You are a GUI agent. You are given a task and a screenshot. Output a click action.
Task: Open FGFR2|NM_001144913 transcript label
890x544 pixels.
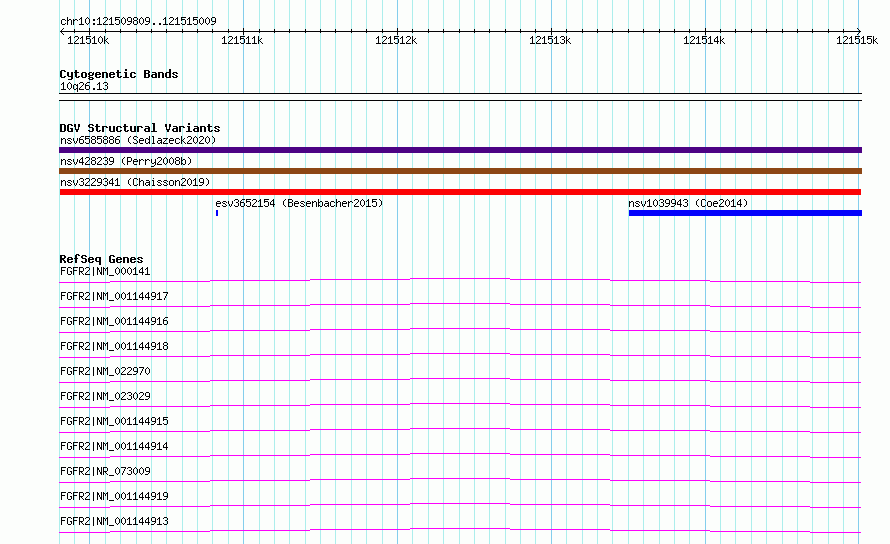coord(114,521)
